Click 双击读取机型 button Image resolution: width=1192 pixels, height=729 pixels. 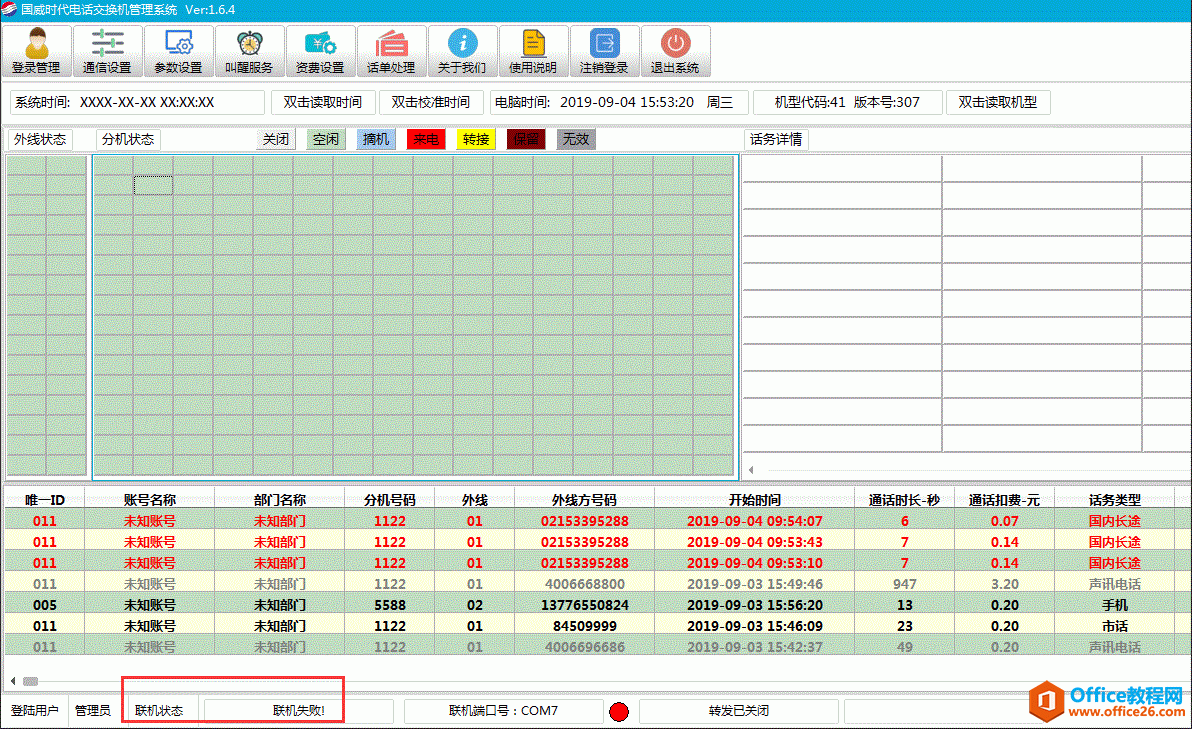[x=998, y=102]
